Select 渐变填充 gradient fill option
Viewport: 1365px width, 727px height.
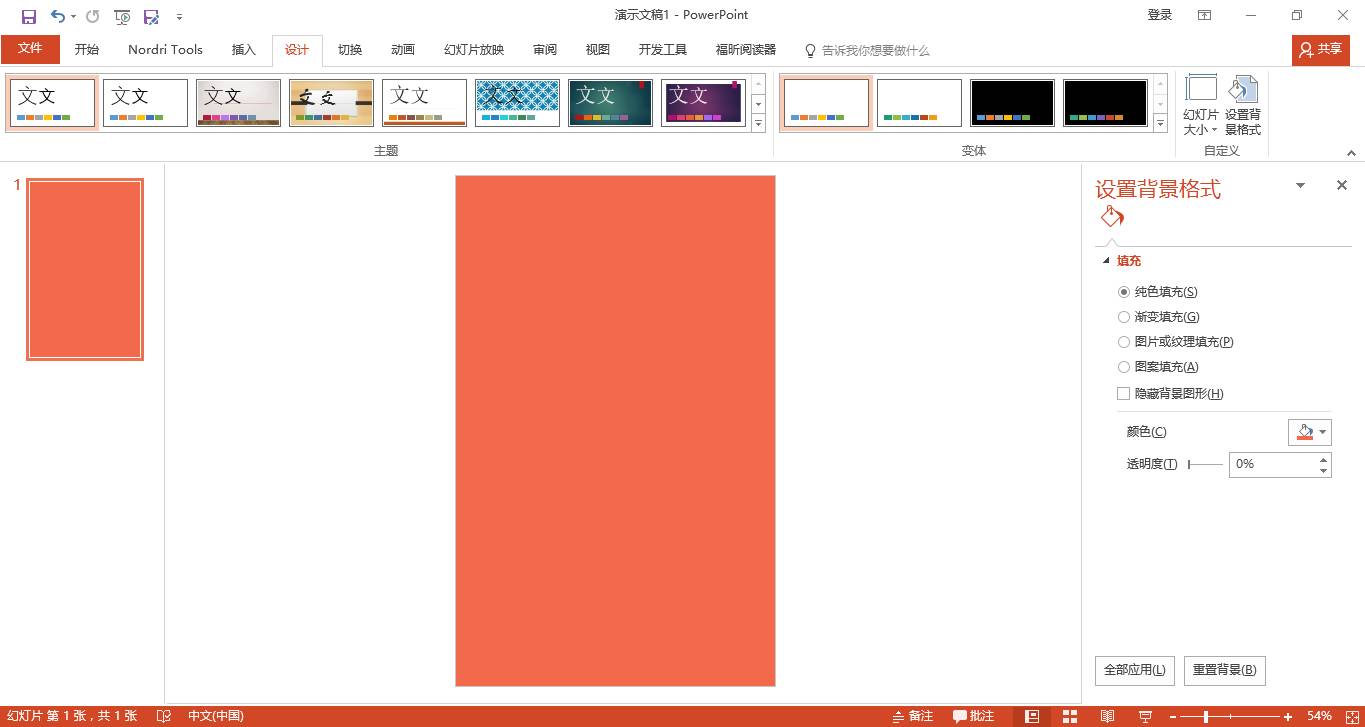[x=1124, y=317]
